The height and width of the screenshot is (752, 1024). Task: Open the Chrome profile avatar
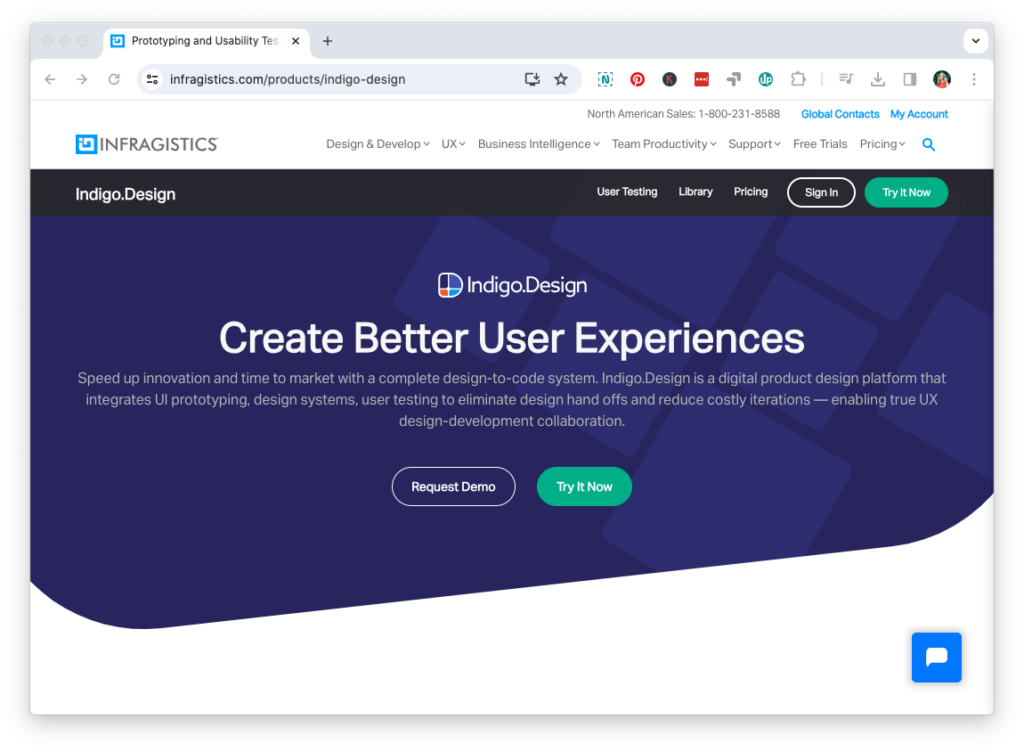point(942,79)
